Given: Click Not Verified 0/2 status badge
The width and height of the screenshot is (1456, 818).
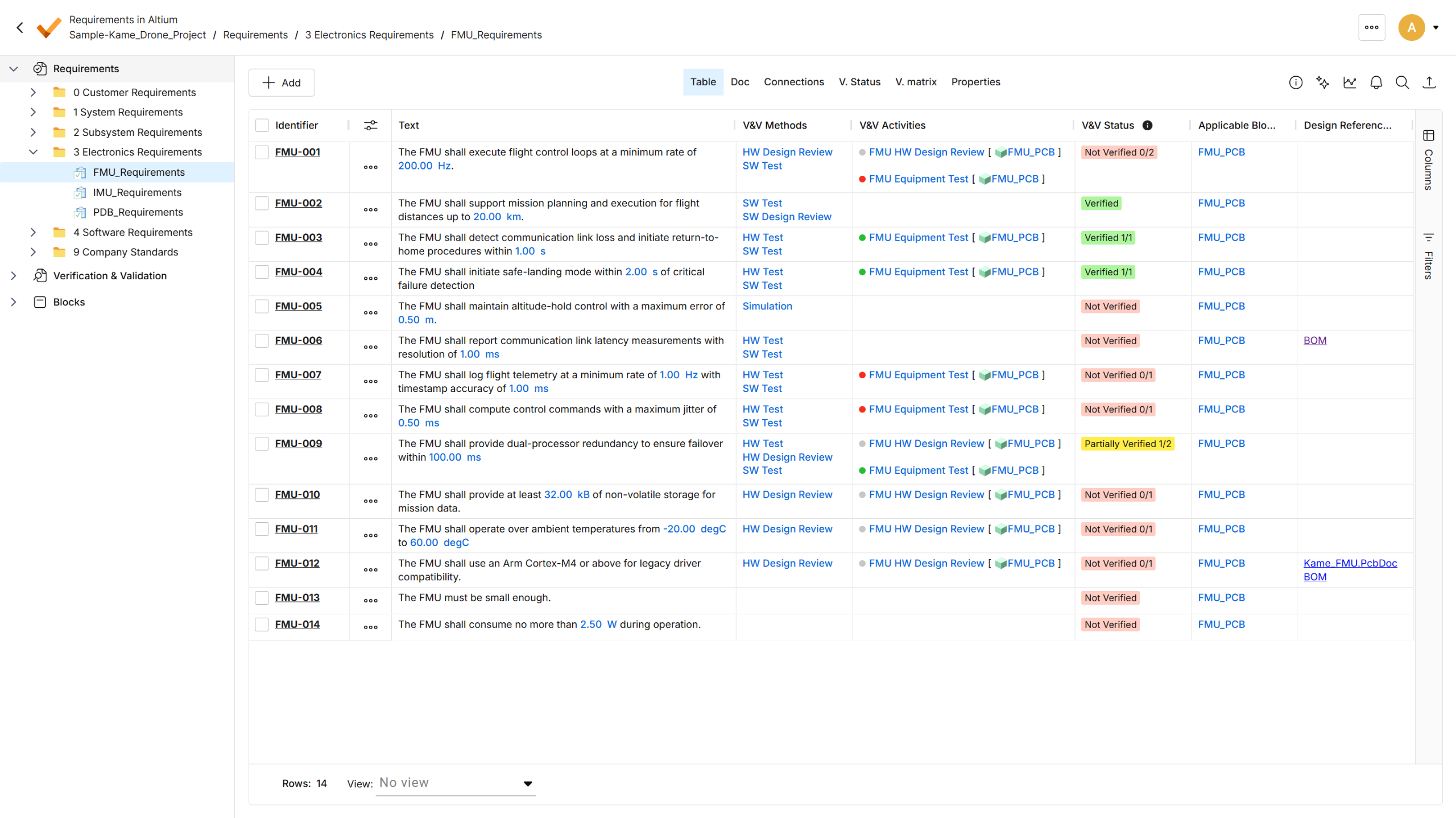Looking at the screenshot, I should 1119,152.
